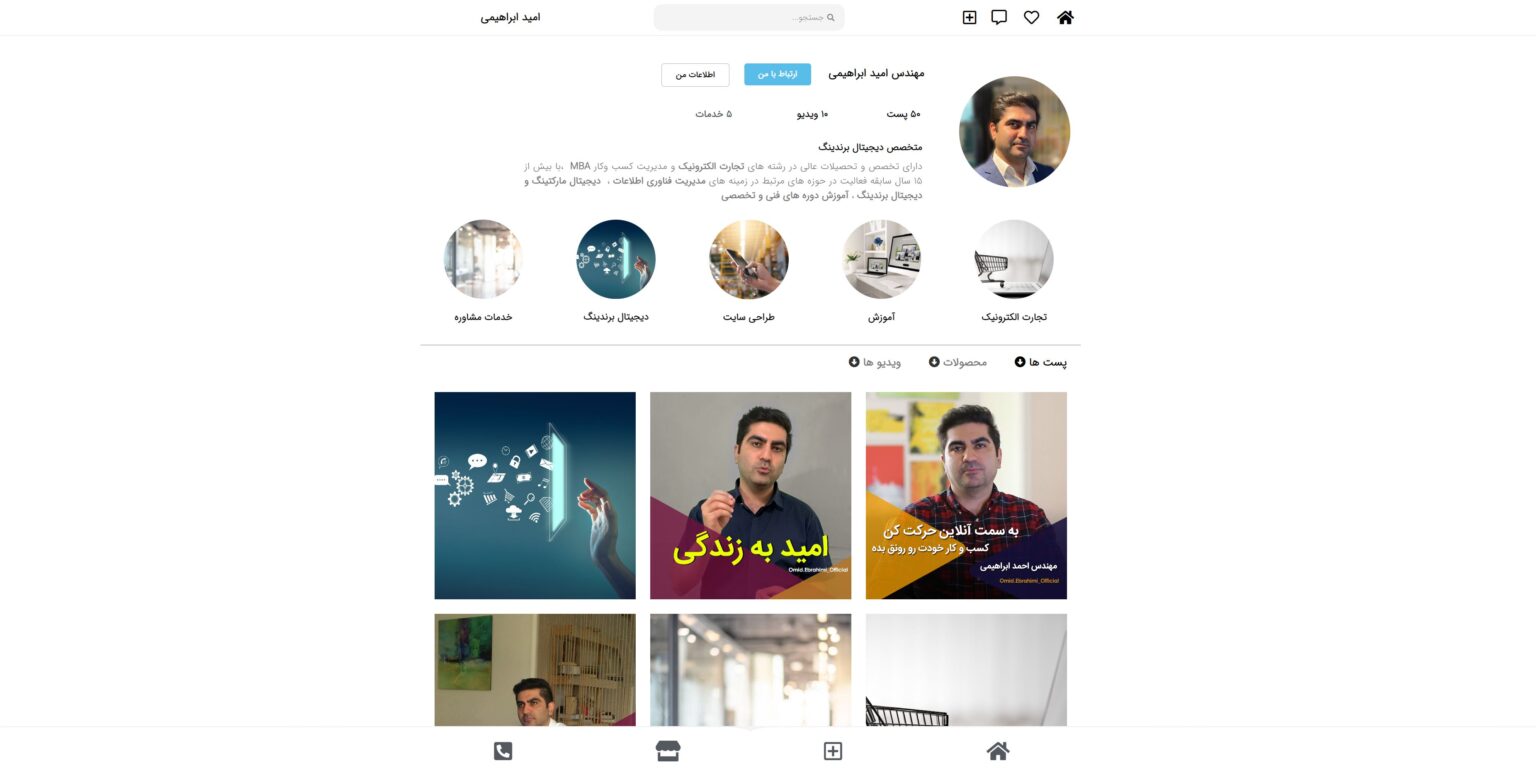
Task: Click the اطلاعات من button
Action: [x=695, y=75]
